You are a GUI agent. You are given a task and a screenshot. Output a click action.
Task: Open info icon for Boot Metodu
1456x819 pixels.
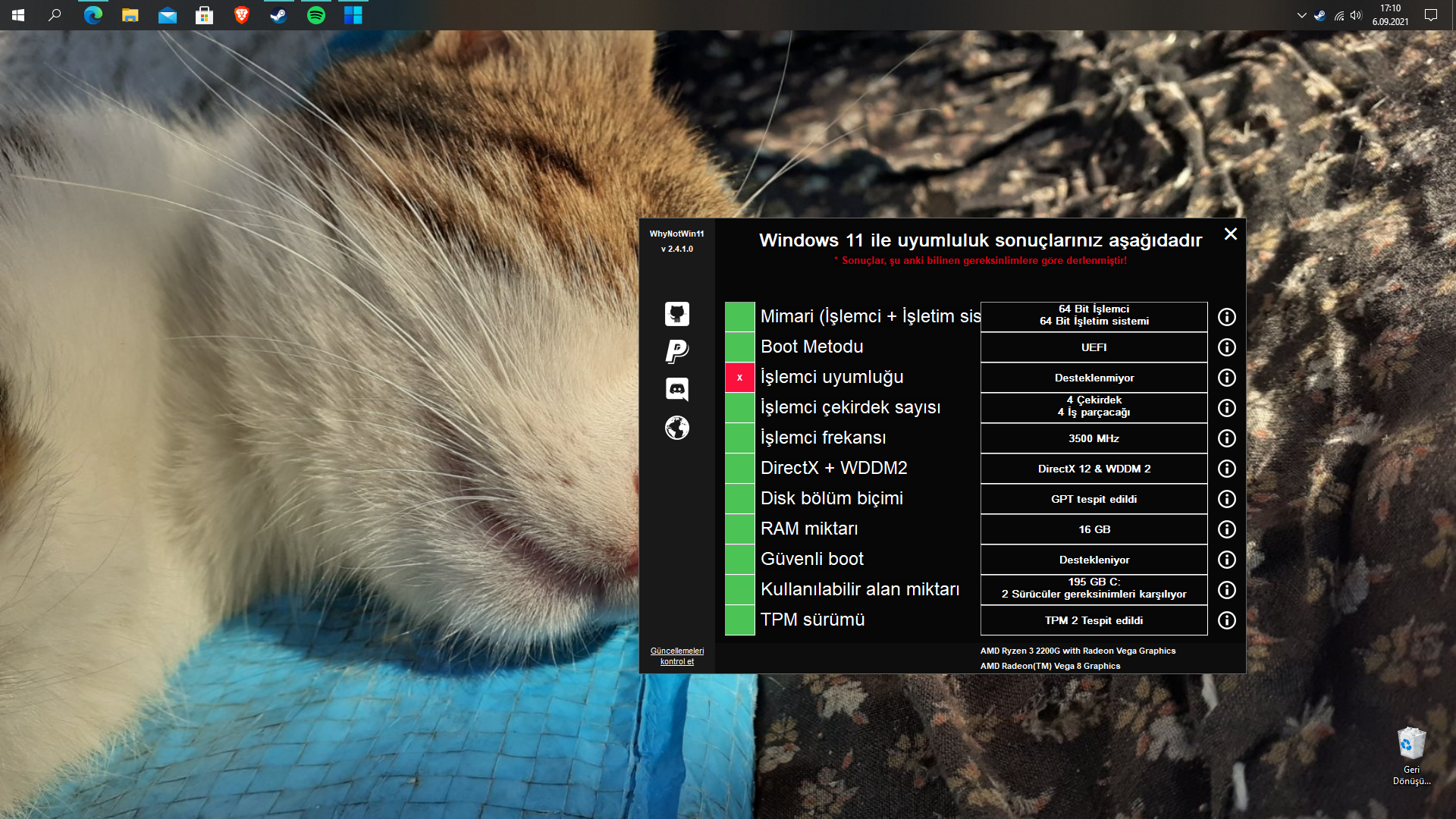point(1226,347)
